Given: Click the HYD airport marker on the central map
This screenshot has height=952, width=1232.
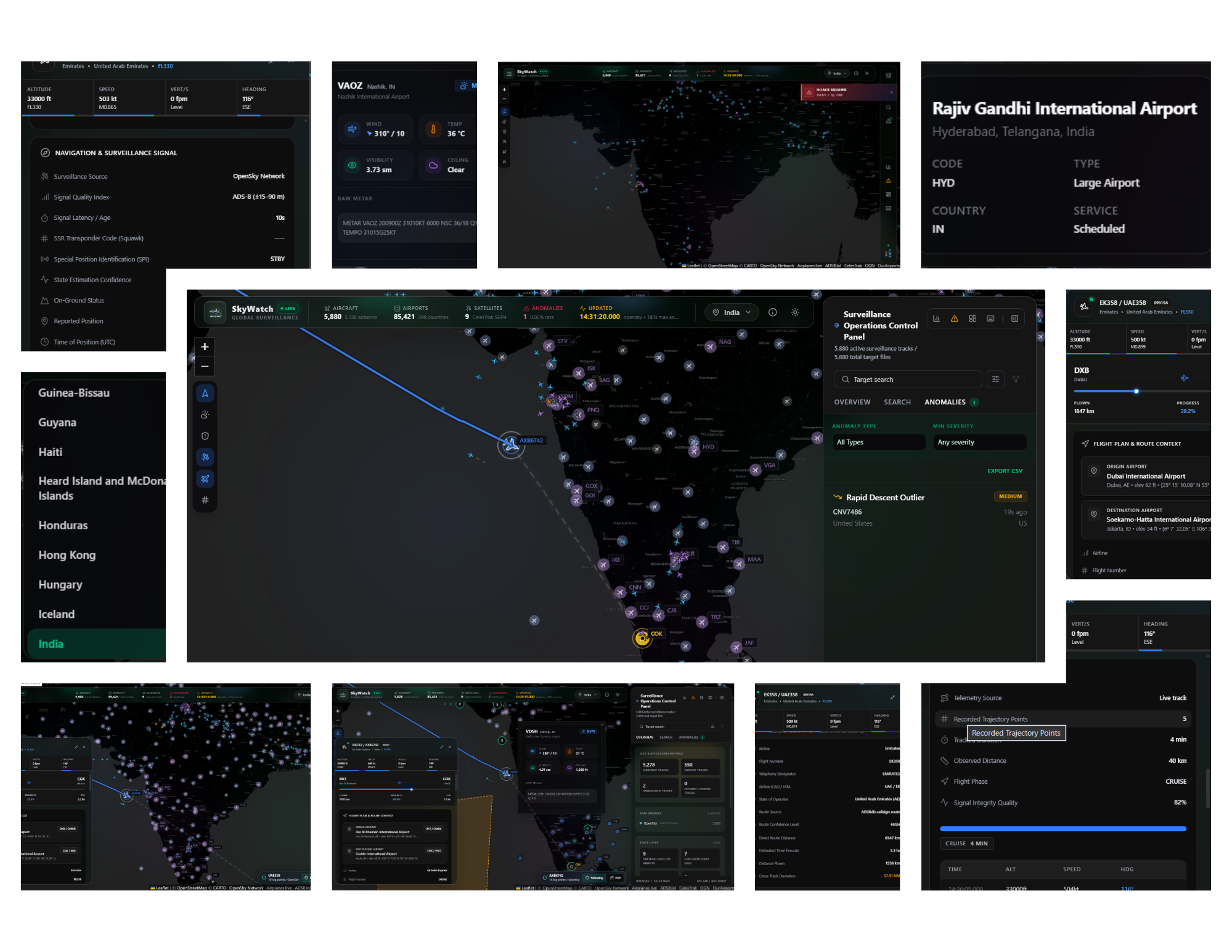Looking at the screenshot, I should 695,451.
